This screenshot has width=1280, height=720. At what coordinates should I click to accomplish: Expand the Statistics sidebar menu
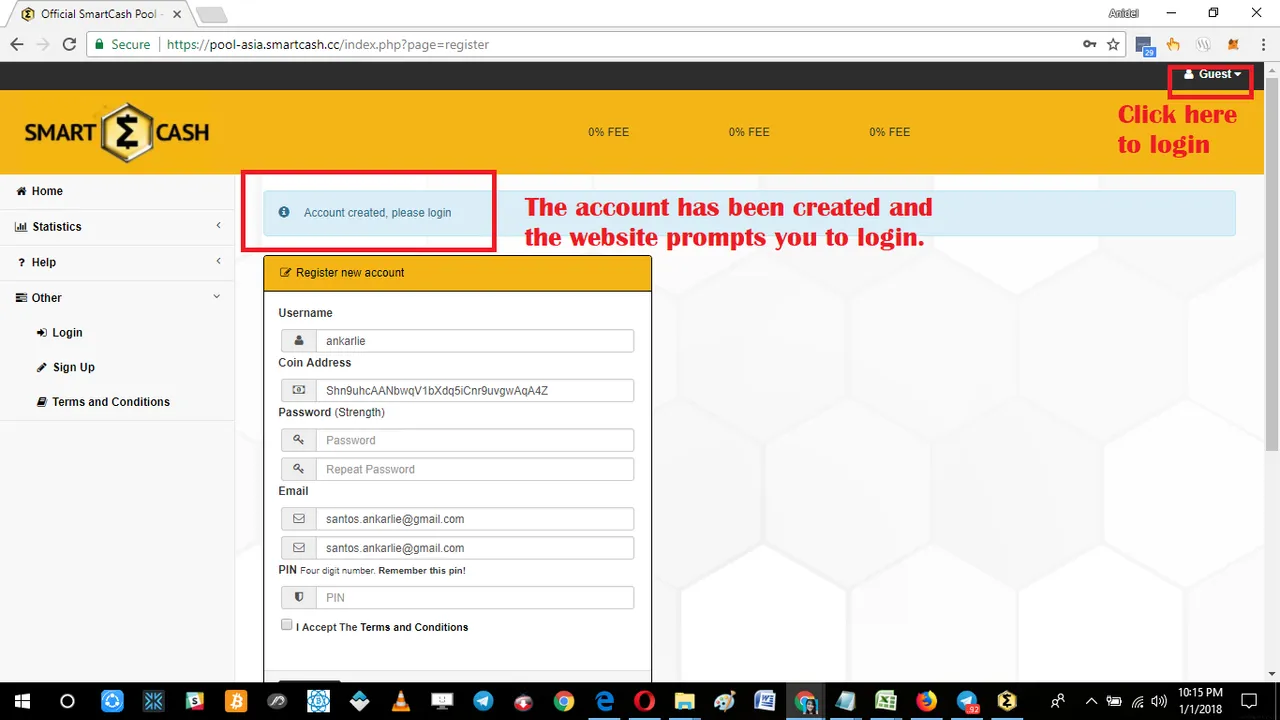click(117, 227)
